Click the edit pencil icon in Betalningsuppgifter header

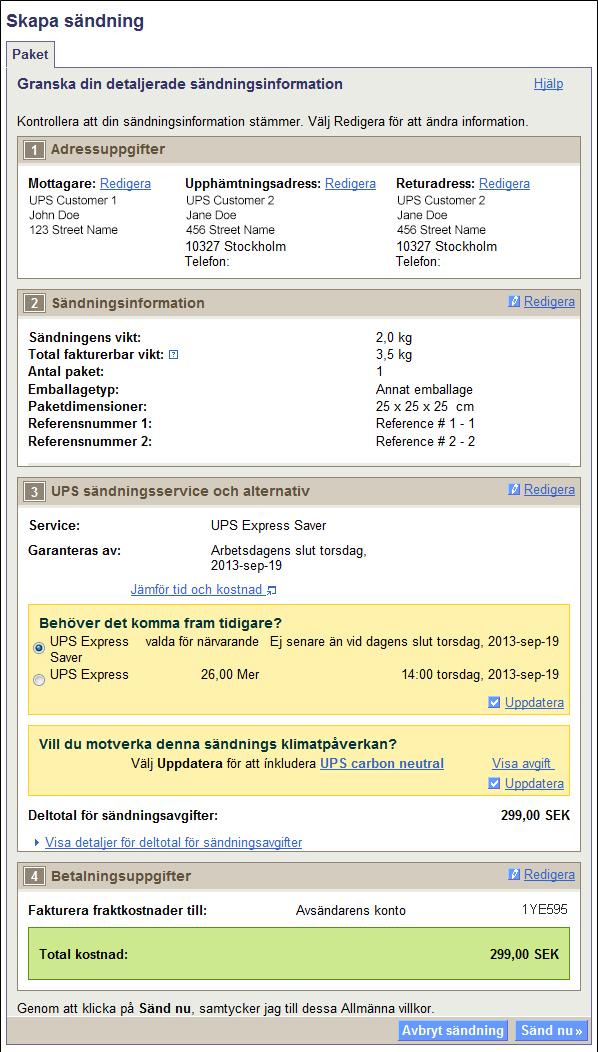(x=514, y=875)
